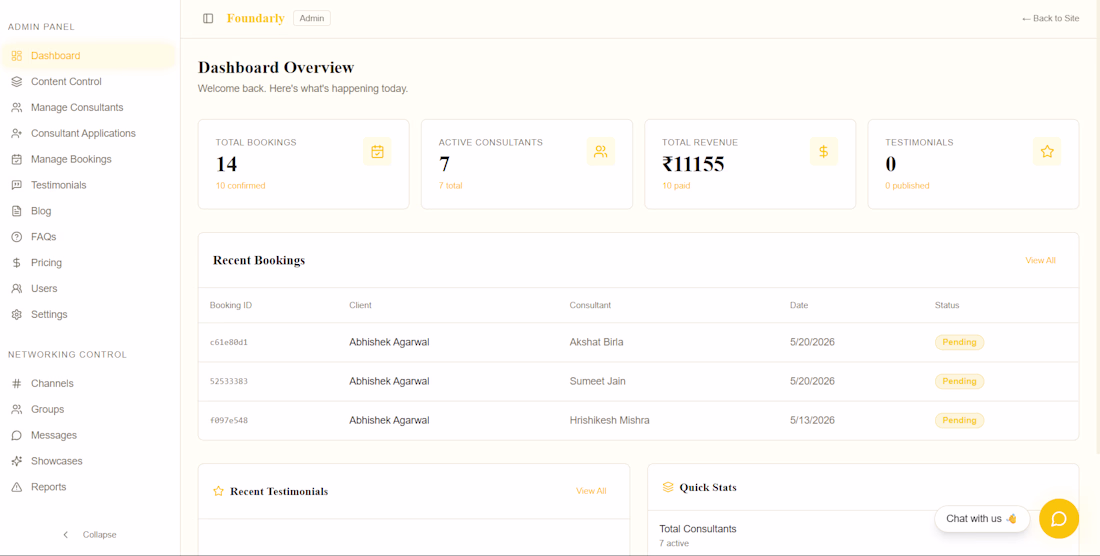Click the star icon beside Recent Testimonials
The height and width of the screenshot is (556, 1100).
point(218,491)
